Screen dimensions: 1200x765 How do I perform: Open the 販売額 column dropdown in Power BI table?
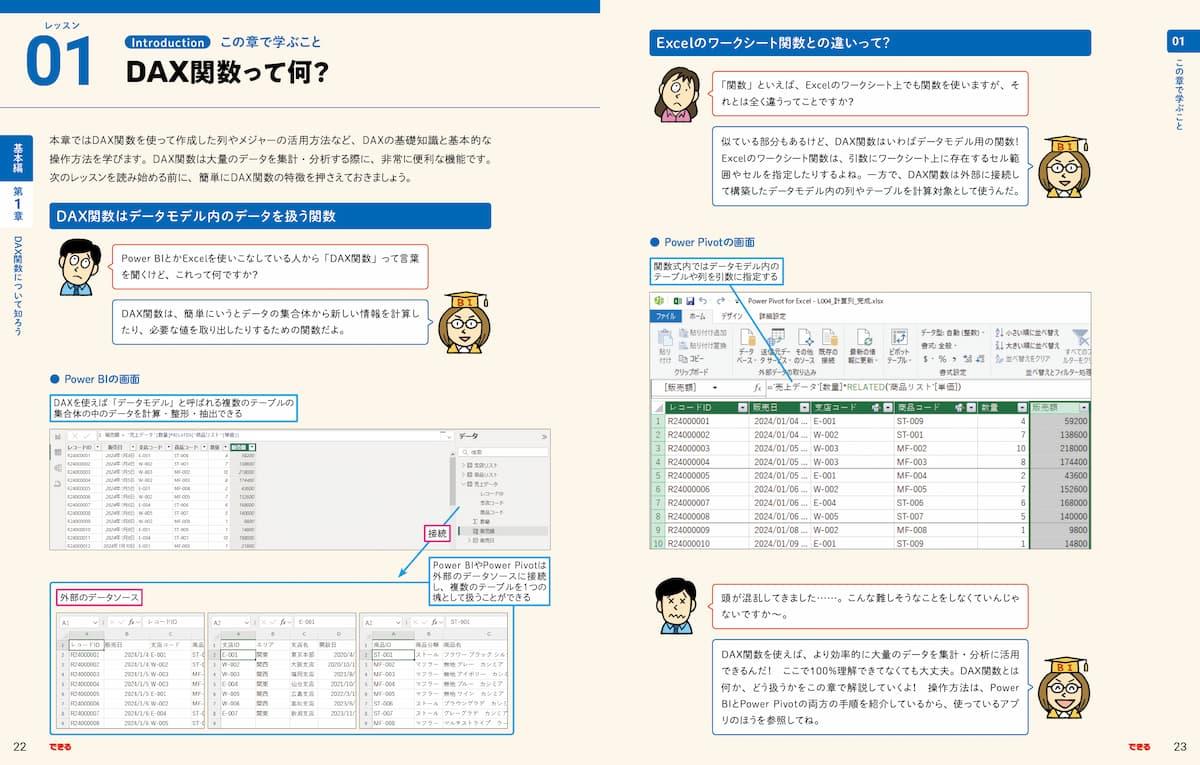251,447
